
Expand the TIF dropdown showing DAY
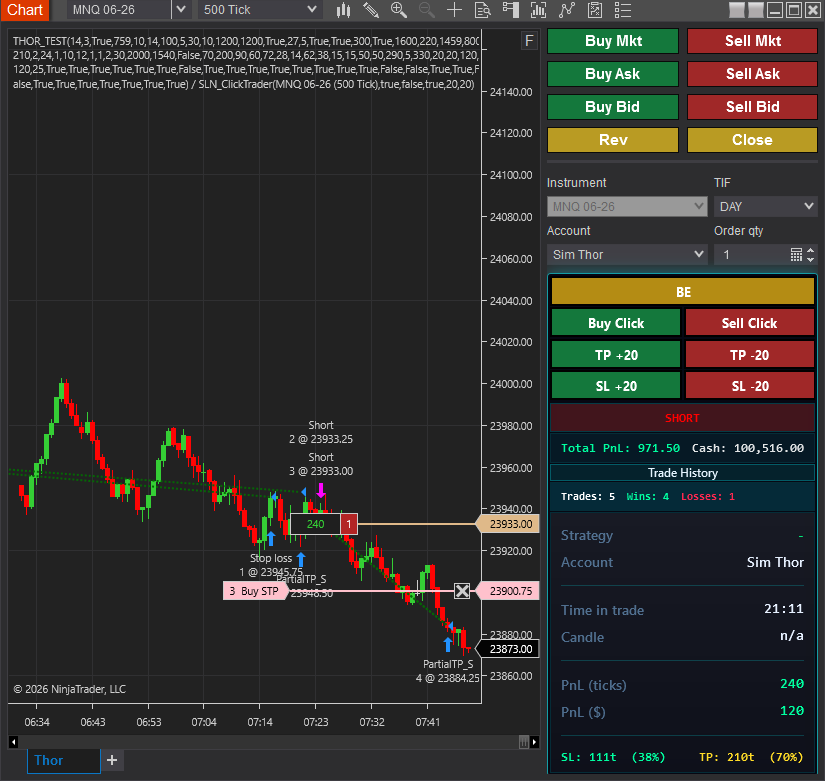[766, 207]
